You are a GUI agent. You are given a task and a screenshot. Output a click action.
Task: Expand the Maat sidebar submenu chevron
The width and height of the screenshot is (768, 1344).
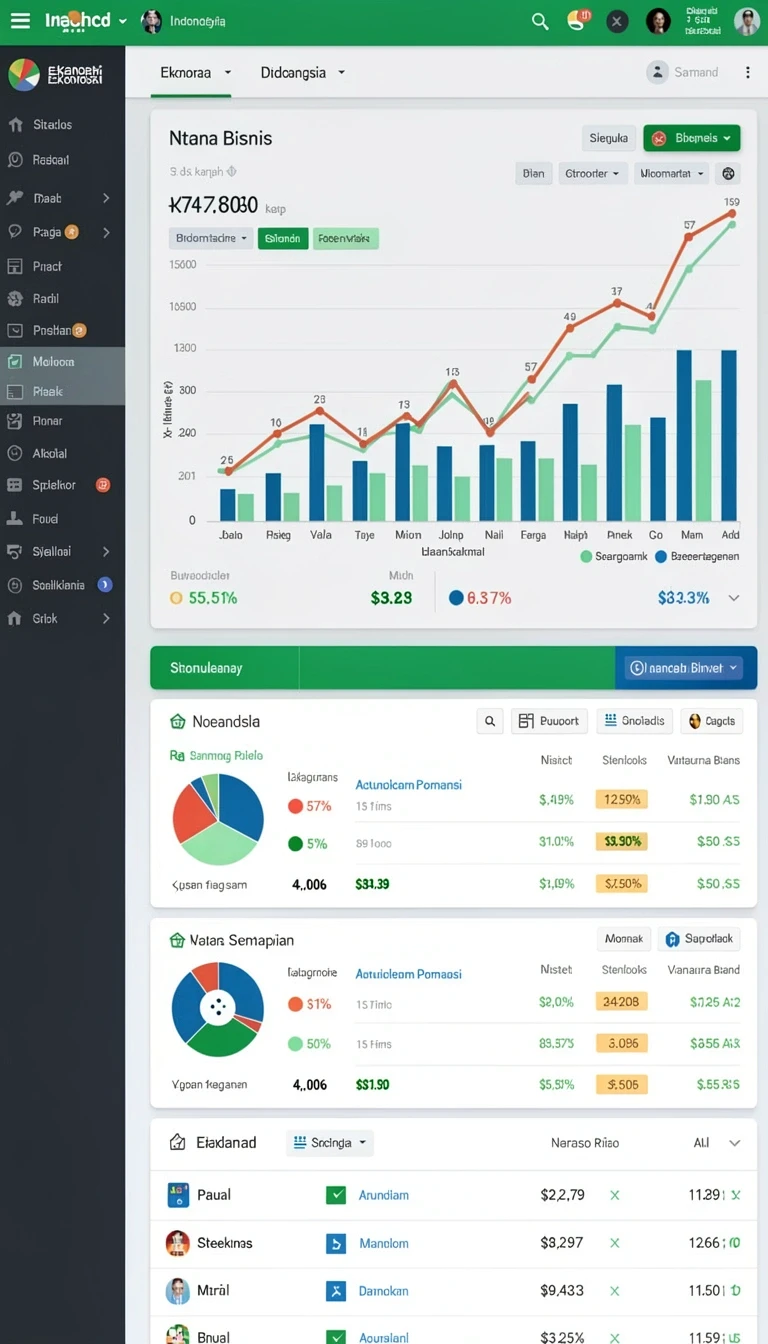(x=106, y=198)
